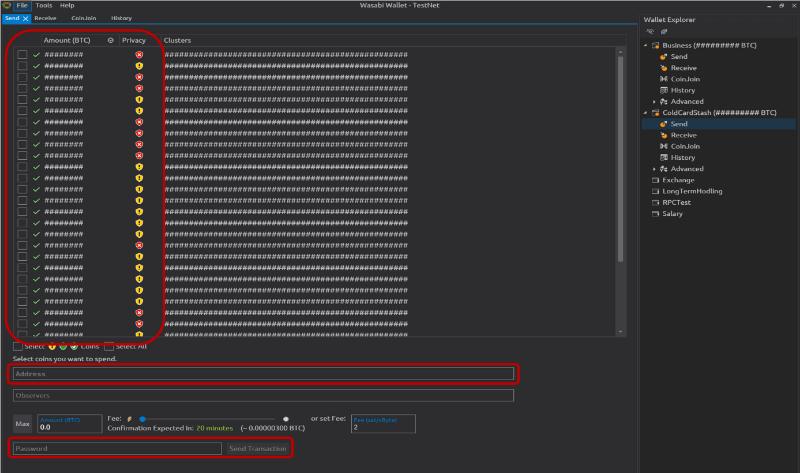
Task: Collapse the Business wallet tree node
Action: (x=646, y=46)
